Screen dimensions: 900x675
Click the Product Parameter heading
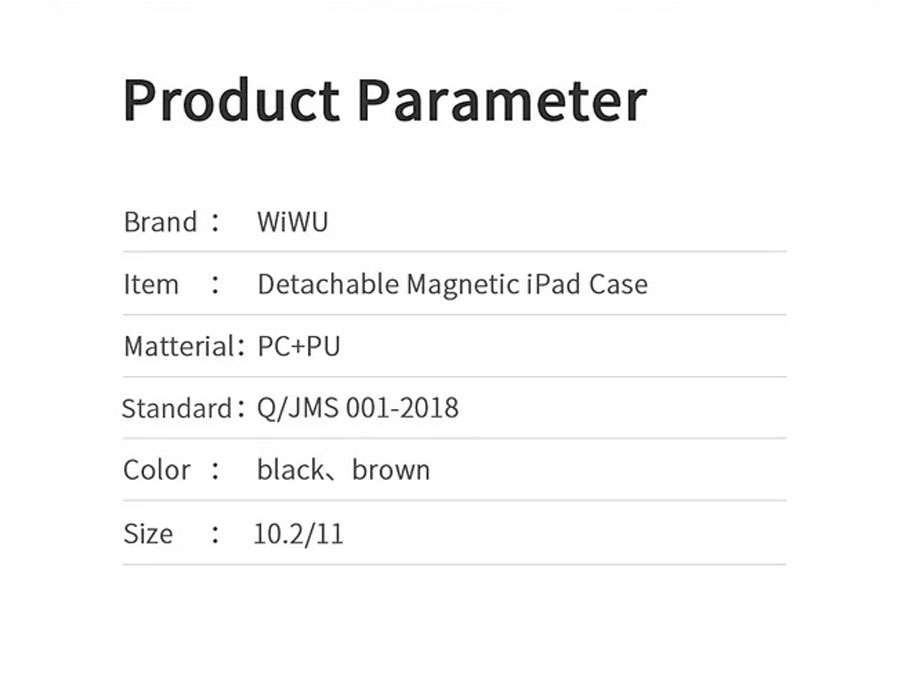pyautogui.click(x=385, y=102)
